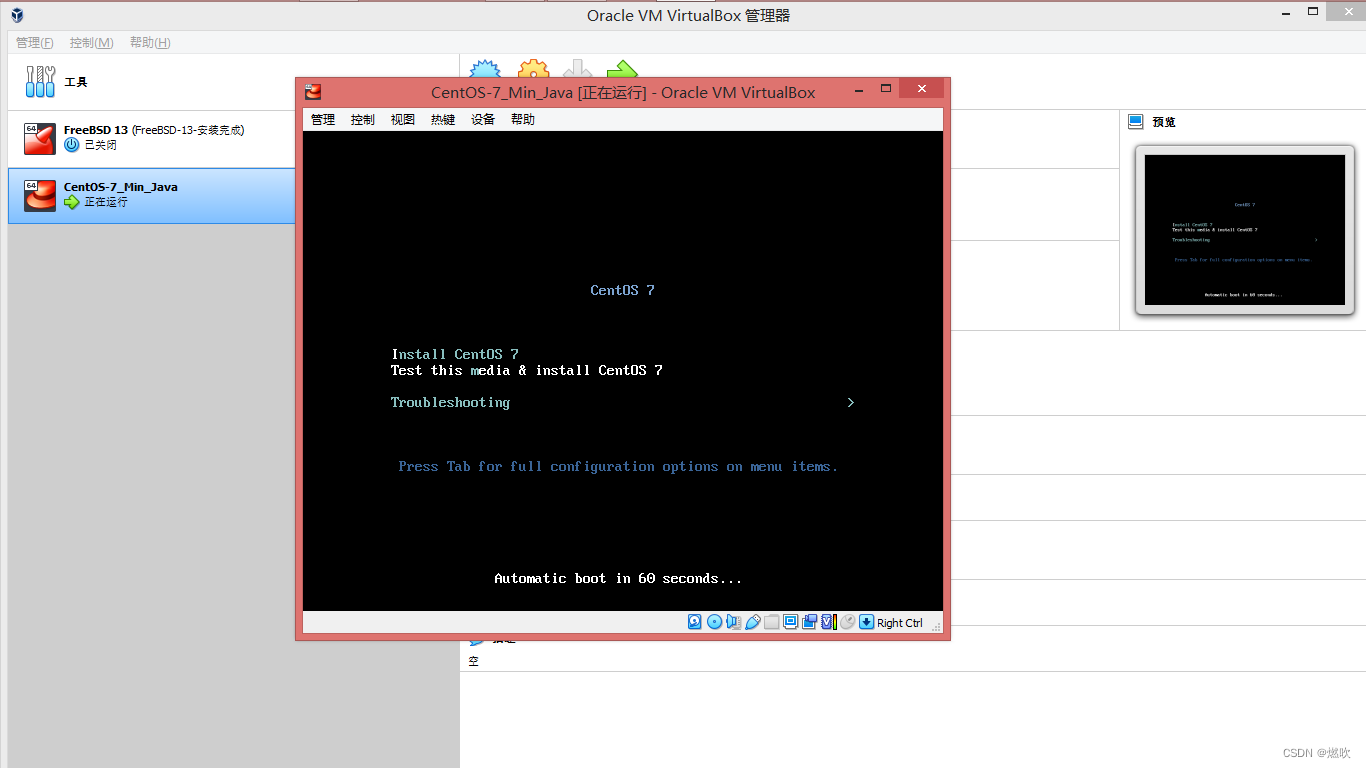The image size is (1366, 768).
Task: Expand the Troubleshooting submenu arrow
Action: [x=851, y=402]
